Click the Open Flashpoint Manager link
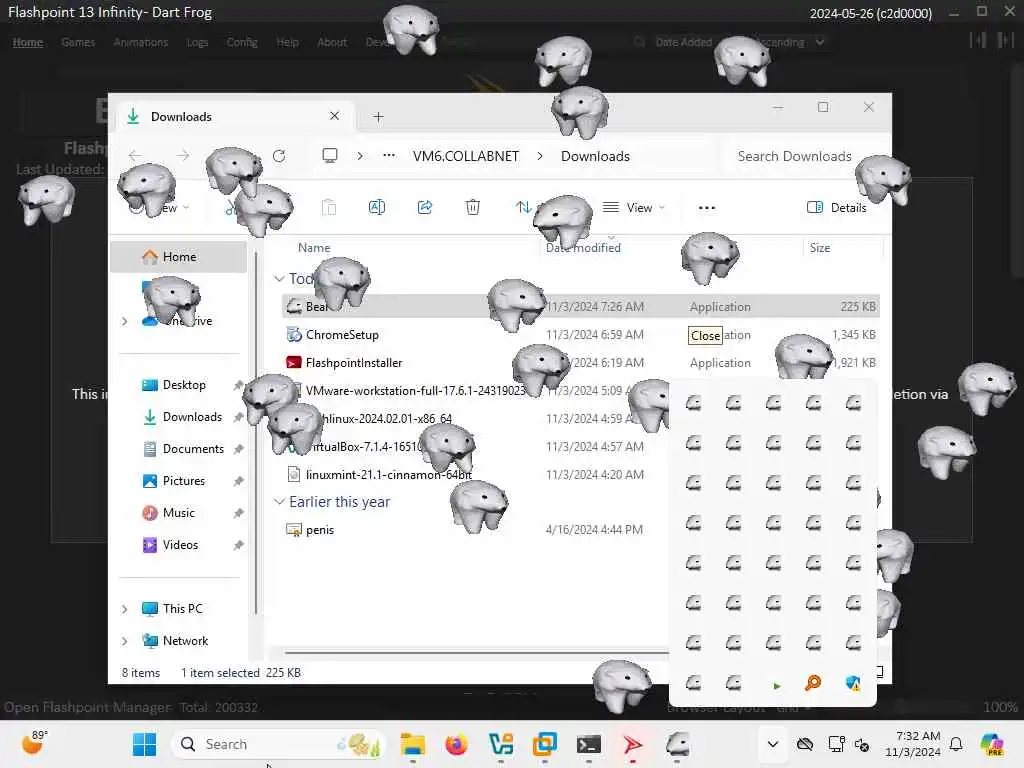 tap(87, 707)
